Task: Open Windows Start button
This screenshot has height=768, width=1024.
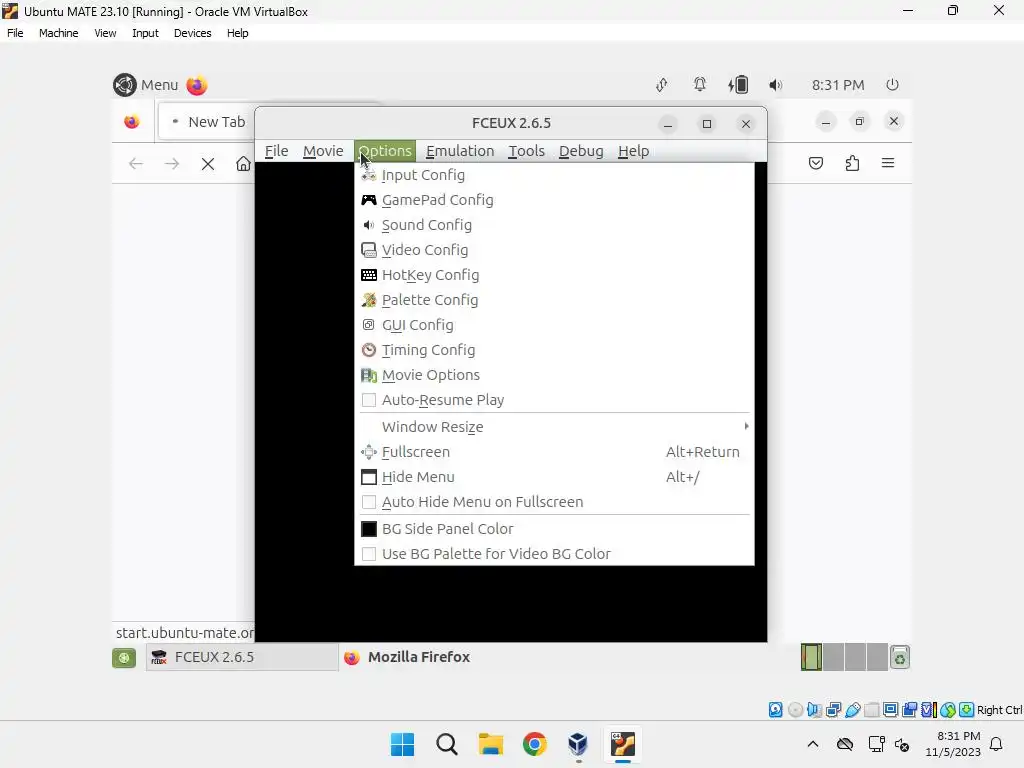Action: click(402, 744)
